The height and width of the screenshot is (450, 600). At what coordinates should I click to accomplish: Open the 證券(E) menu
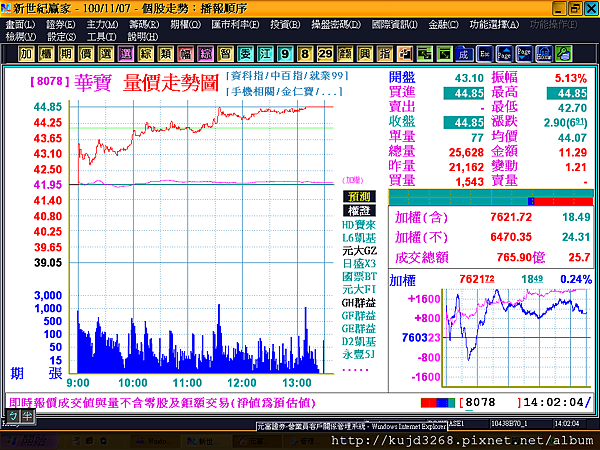[60, 25]
